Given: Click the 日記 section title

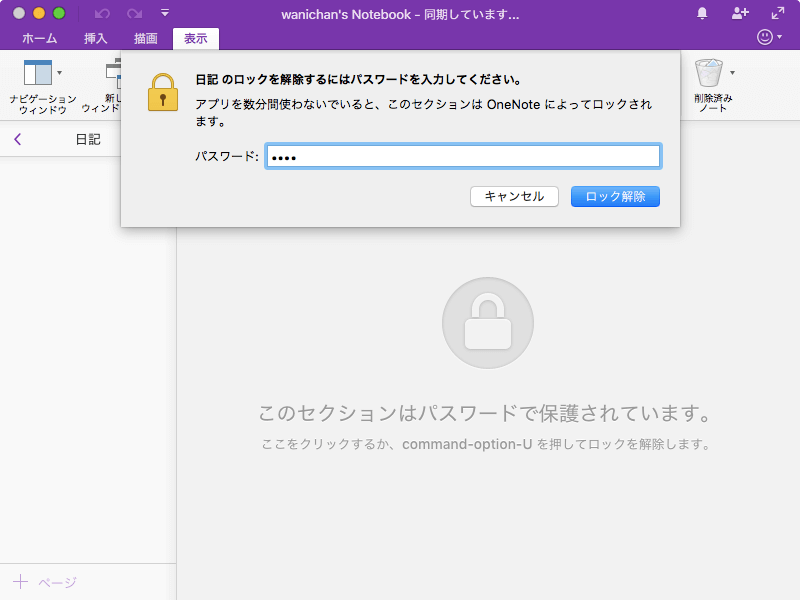Looking at the screenshot, I should [x=88, y=139].
